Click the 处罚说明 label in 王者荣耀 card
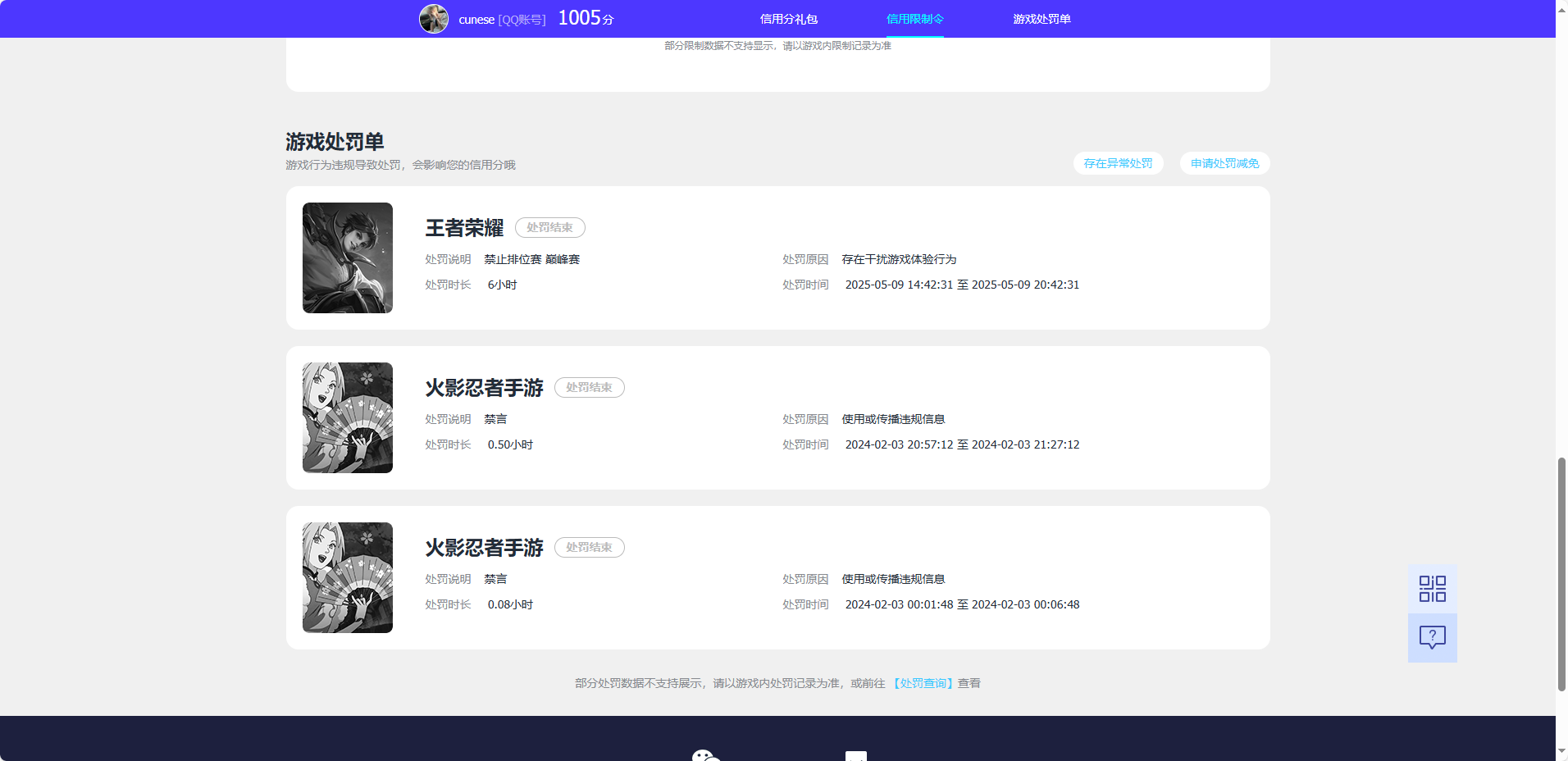1568x761 pixels. [448, 259]
